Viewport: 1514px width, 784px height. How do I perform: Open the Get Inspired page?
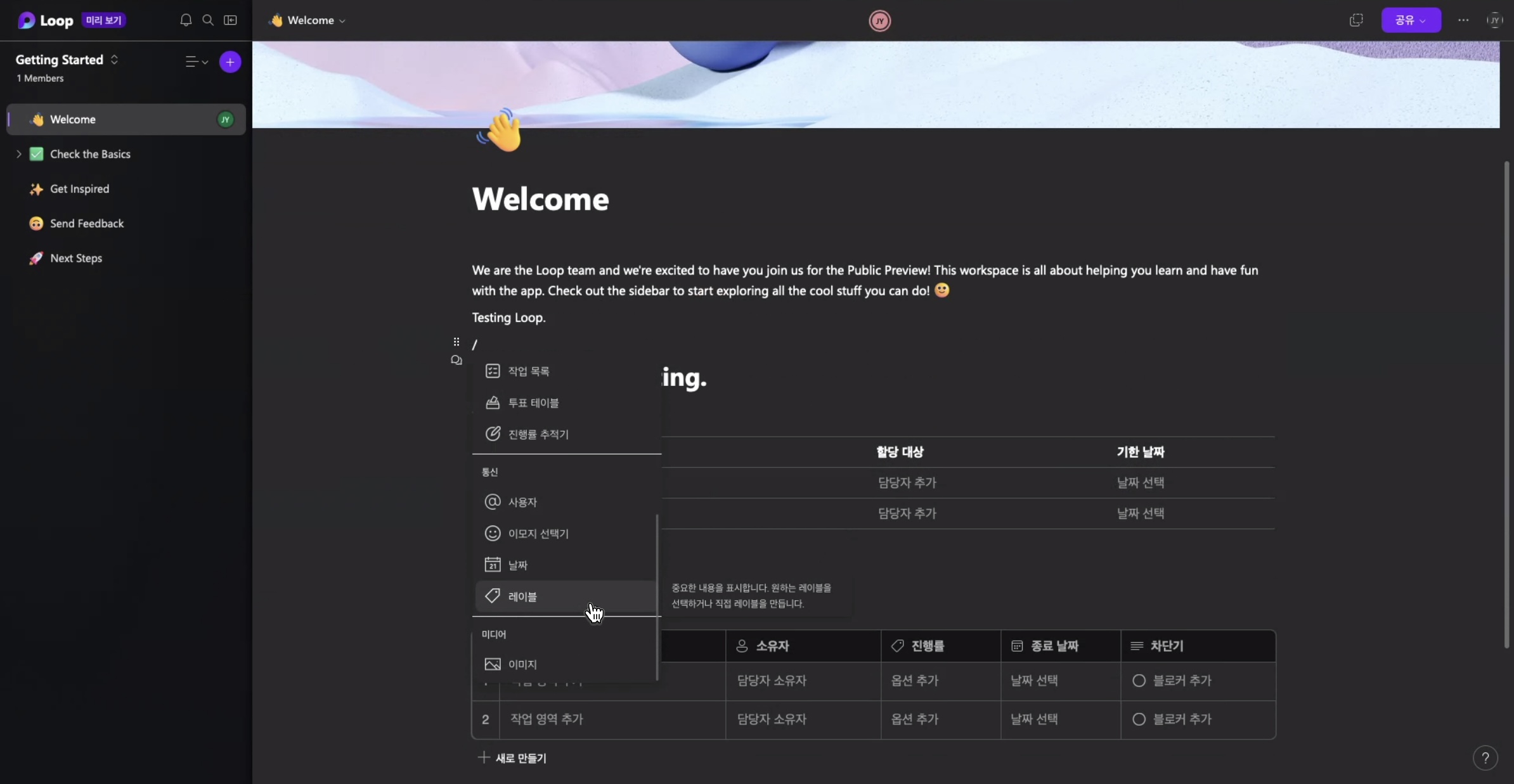[x=79, y=189]
